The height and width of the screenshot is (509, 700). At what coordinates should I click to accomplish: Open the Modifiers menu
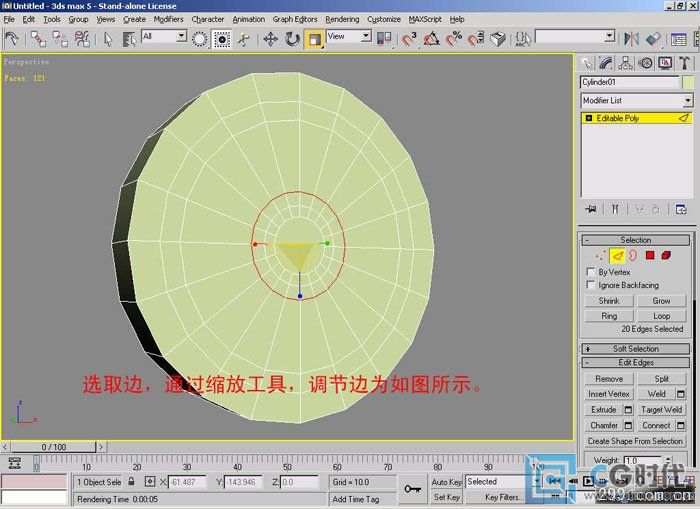coord(168,19)
